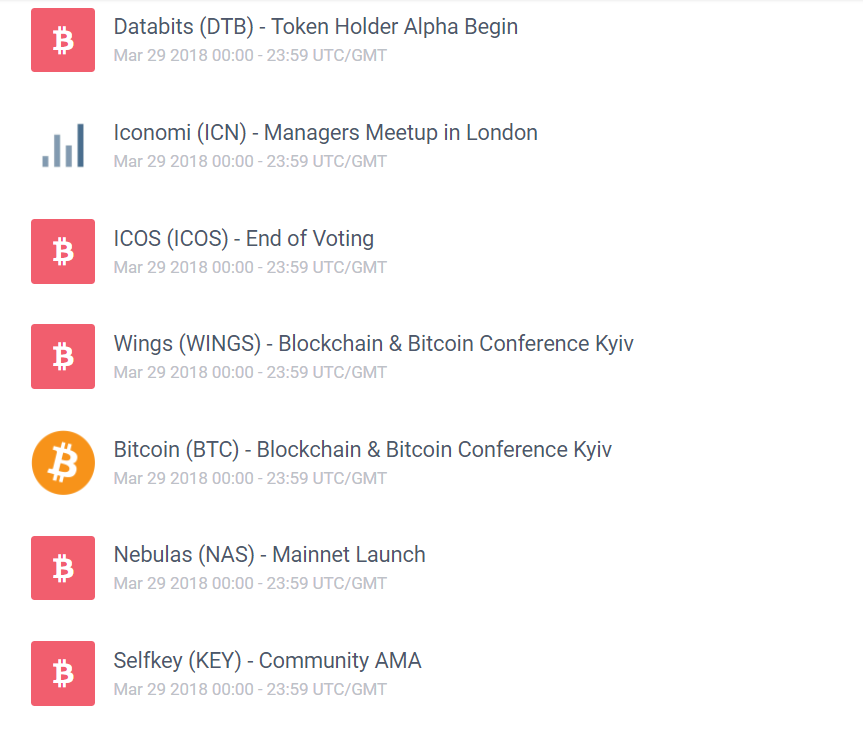Click the Databits (DTB) coin icon
863x731 pixels.
click(x=63, y=40)
